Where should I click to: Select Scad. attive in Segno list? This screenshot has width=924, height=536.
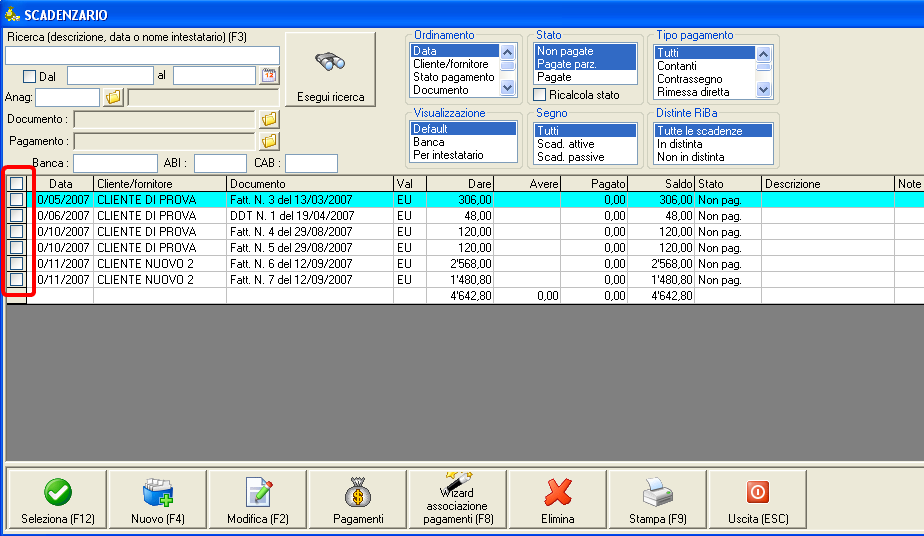(x=566, y=144)
